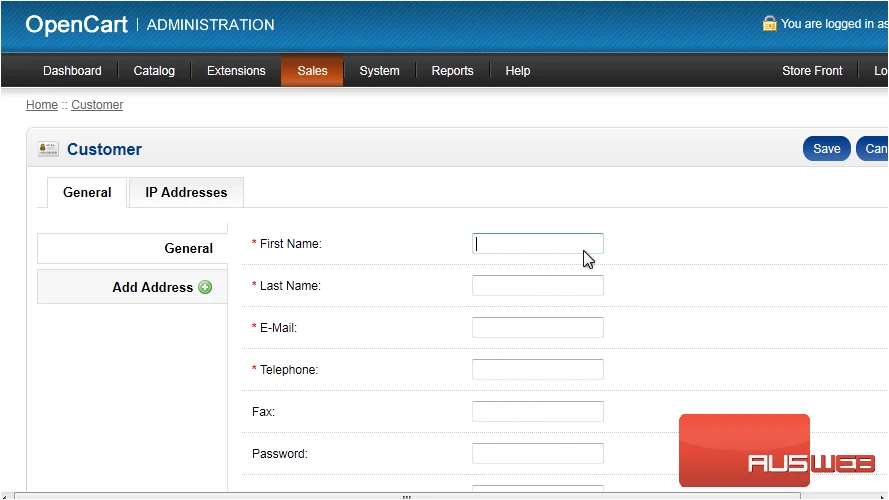889x500 pixels.
Task: Save the customer
Action: [827, 149]
